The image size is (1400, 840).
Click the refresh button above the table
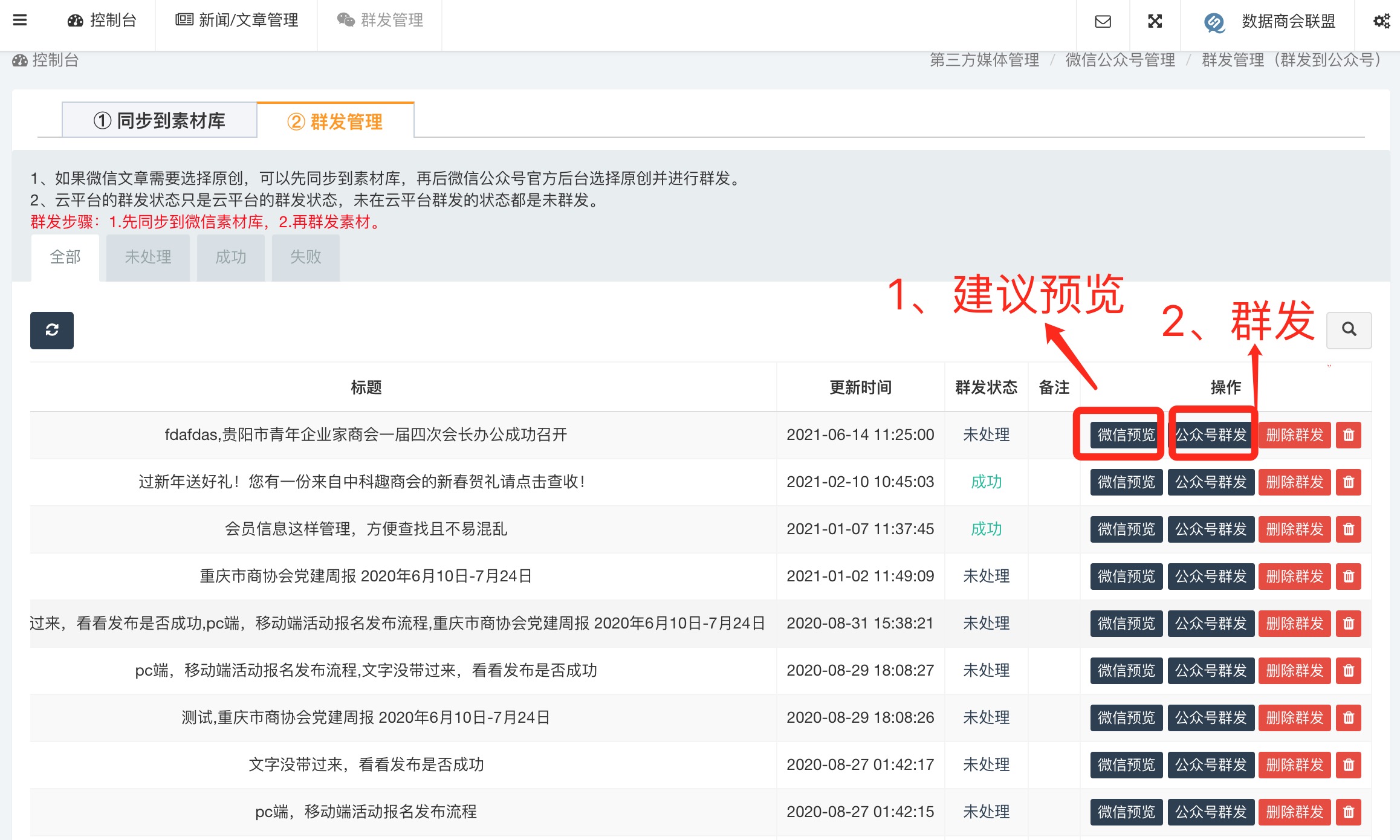(x=52, y=330)
